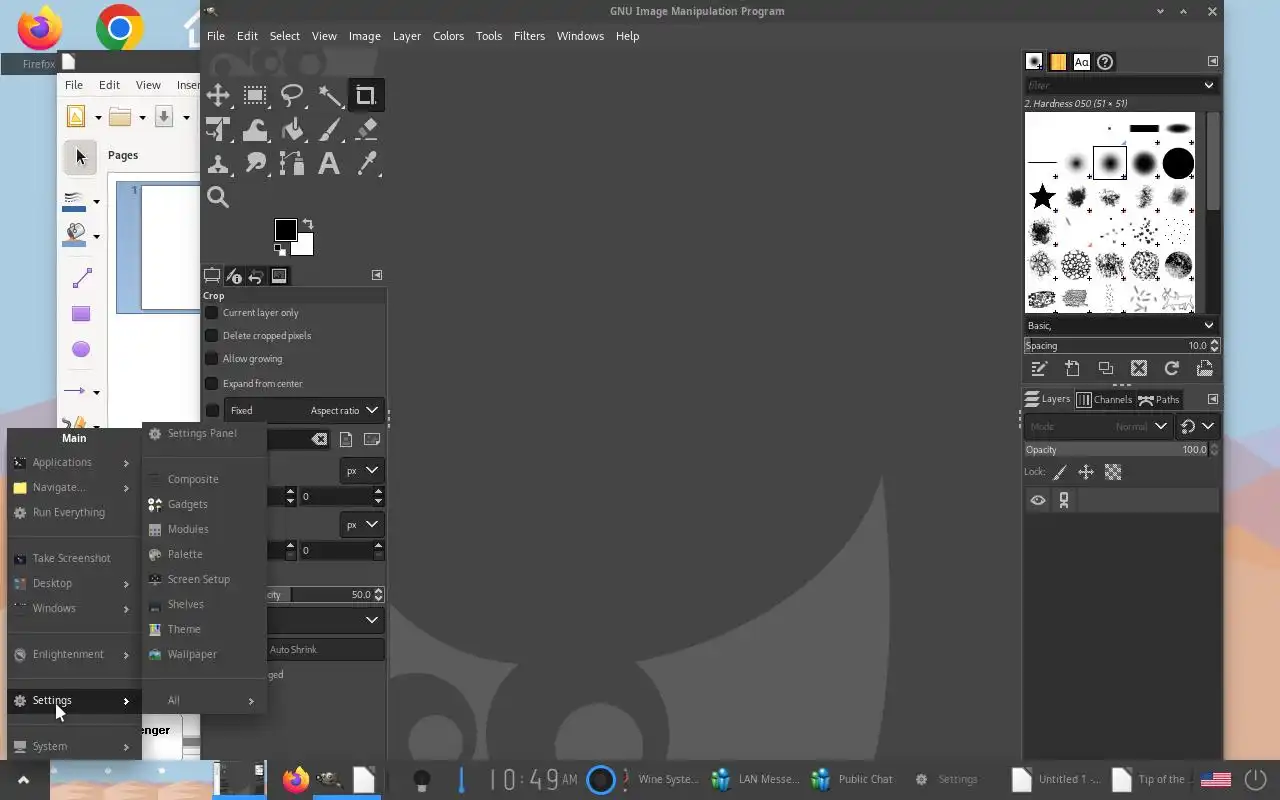Open the Undo History tab
Viewport: 1280px width, 800px height.
256,276
